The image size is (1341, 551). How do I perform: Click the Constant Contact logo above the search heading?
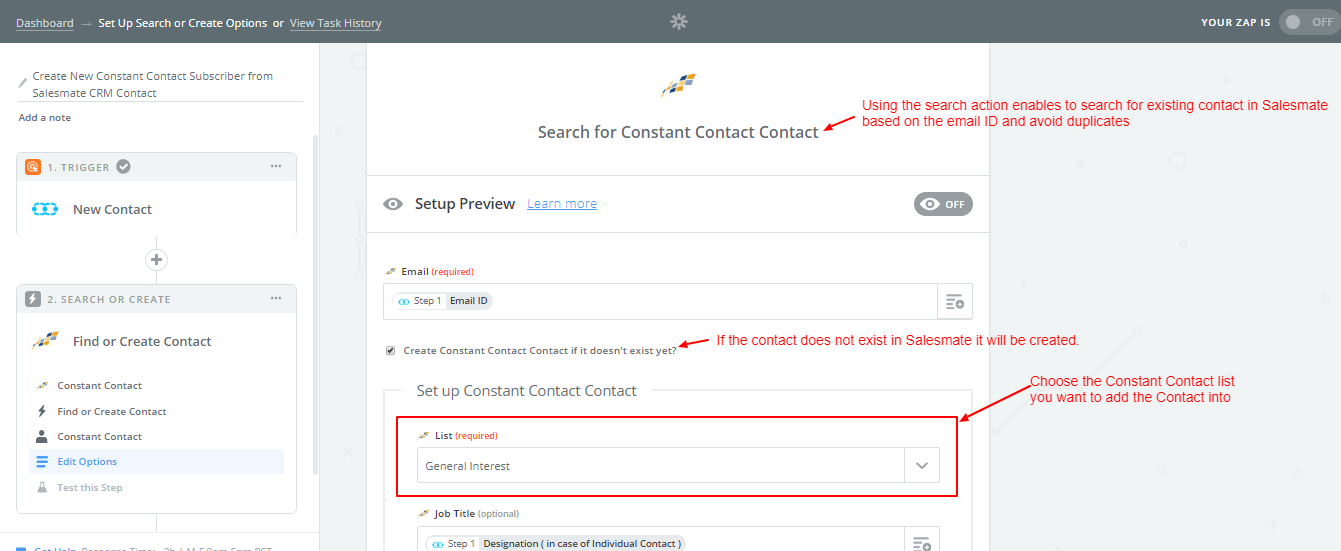point(678,85)
